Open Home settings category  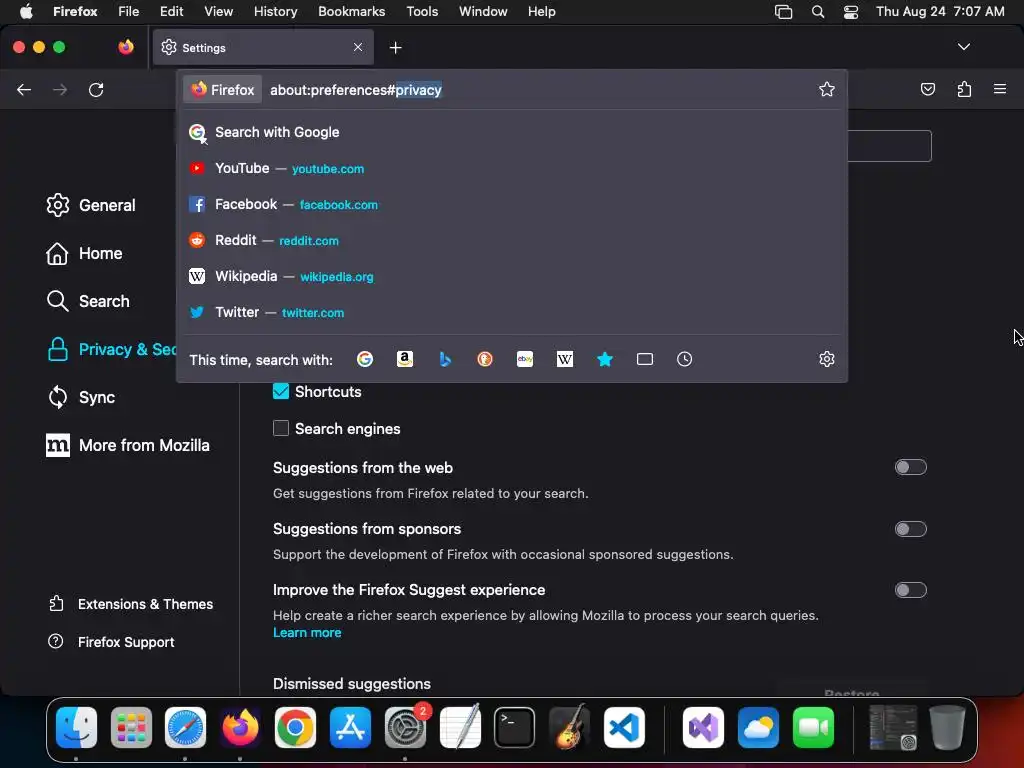tap(85, 253)
